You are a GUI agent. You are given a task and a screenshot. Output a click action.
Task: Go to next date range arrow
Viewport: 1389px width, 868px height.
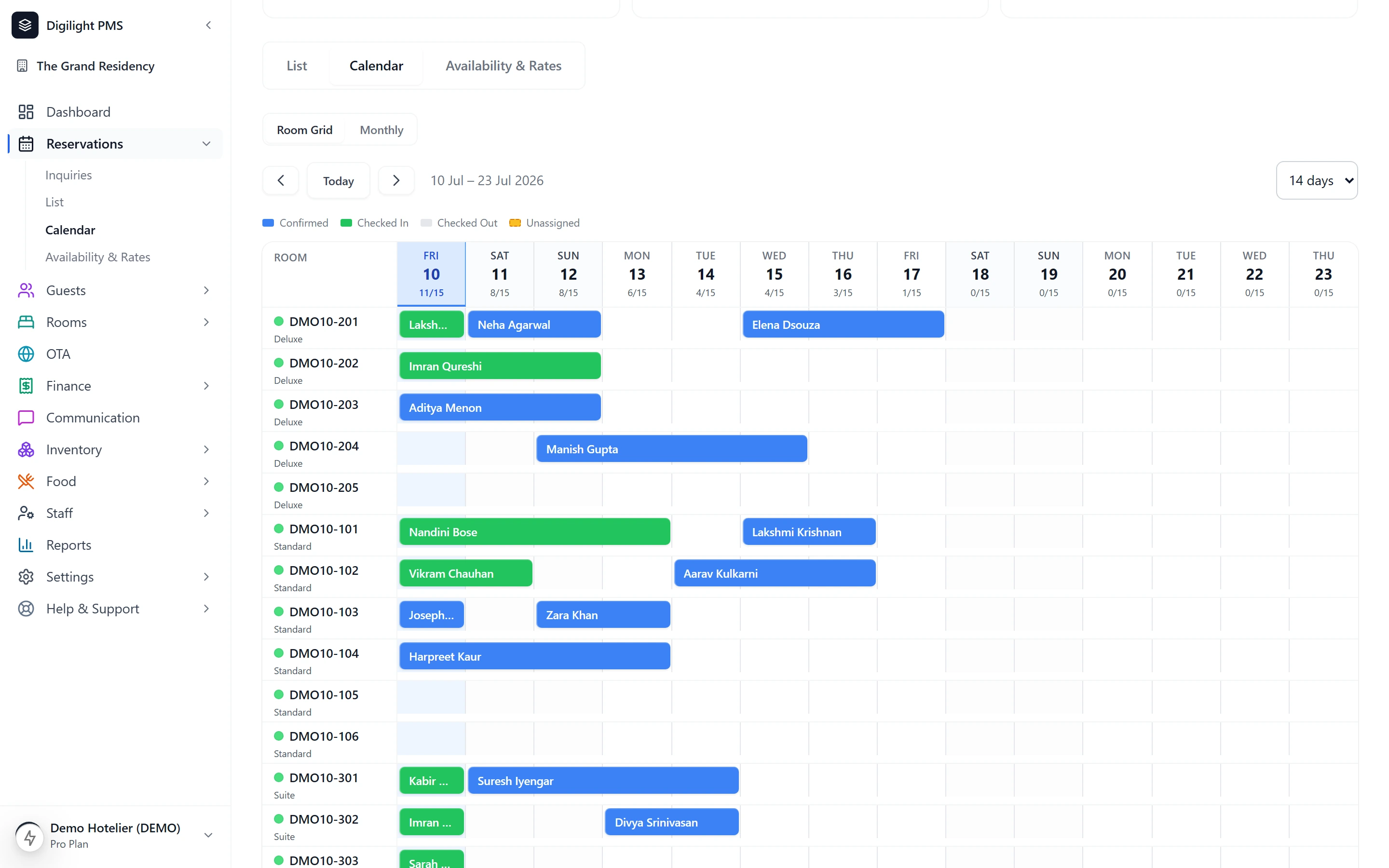[x=396, y=181]
